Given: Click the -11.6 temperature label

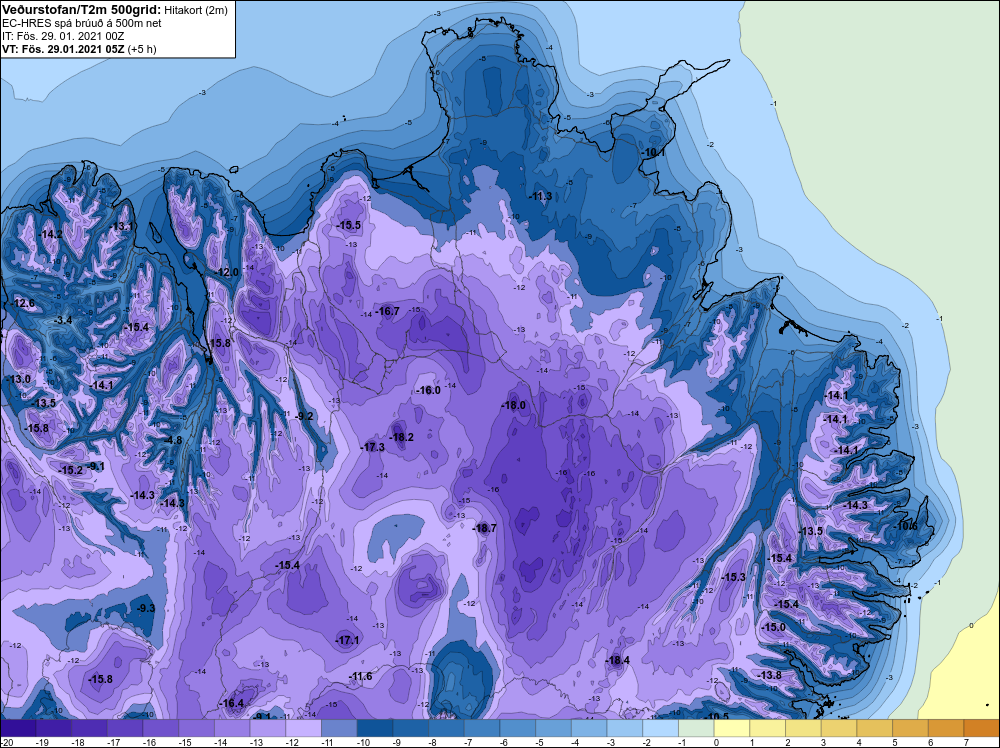Looking at the screenshot, I should tap(360, 676).
